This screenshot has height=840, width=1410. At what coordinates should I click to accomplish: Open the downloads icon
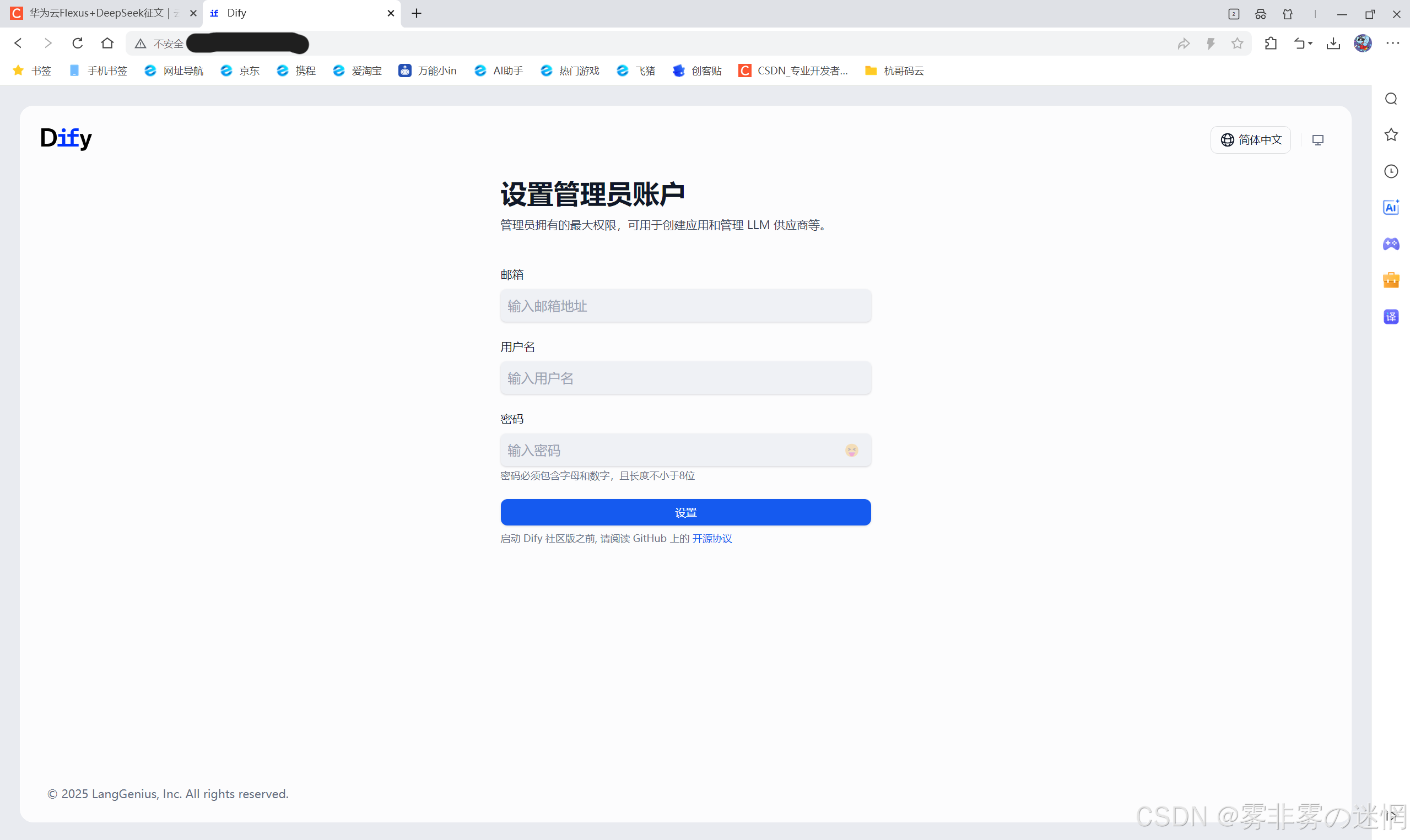point(1333,44)
